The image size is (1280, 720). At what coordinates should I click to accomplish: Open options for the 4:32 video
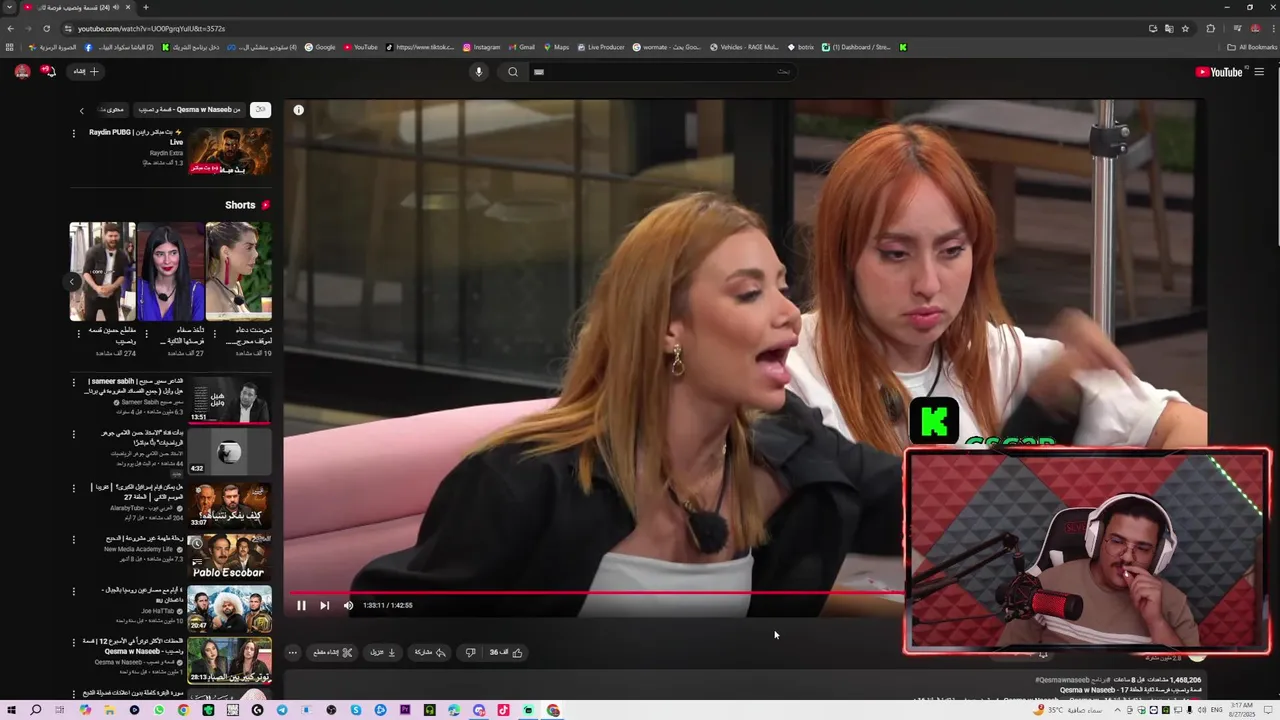73,434
